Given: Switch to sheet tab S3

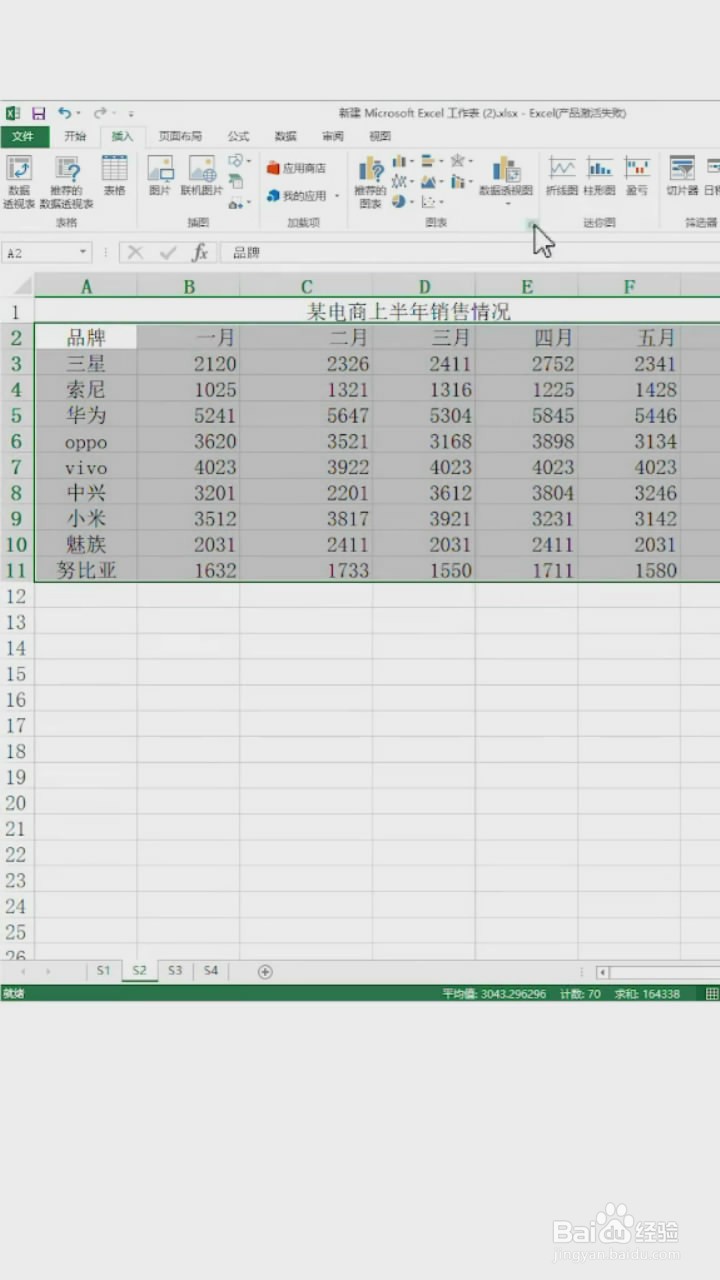Looking at the screenshot, I should click(x=175, y=971).
